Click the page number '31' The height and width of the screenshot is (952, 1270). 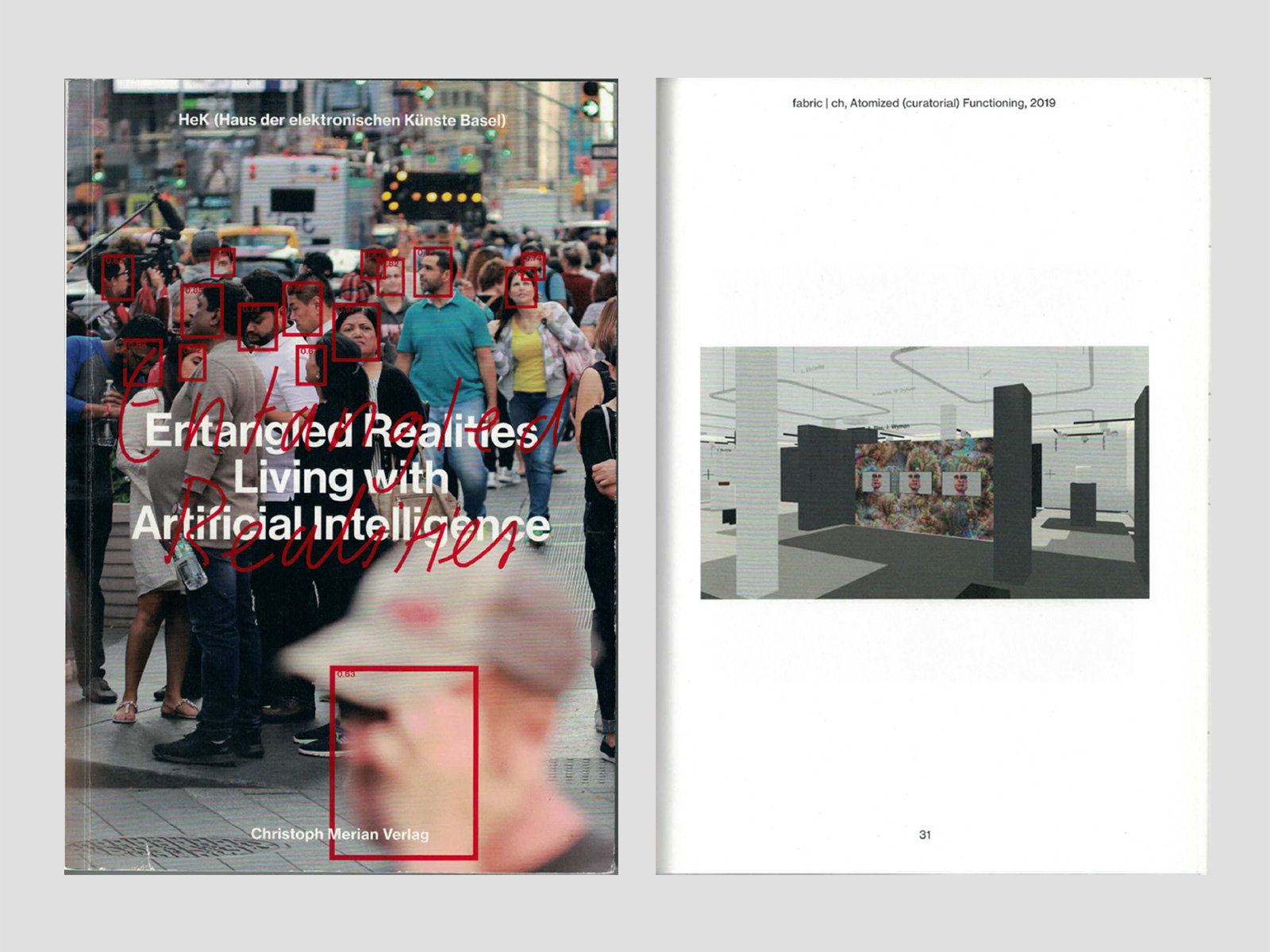pyautogui.click(x=925, y=835)
